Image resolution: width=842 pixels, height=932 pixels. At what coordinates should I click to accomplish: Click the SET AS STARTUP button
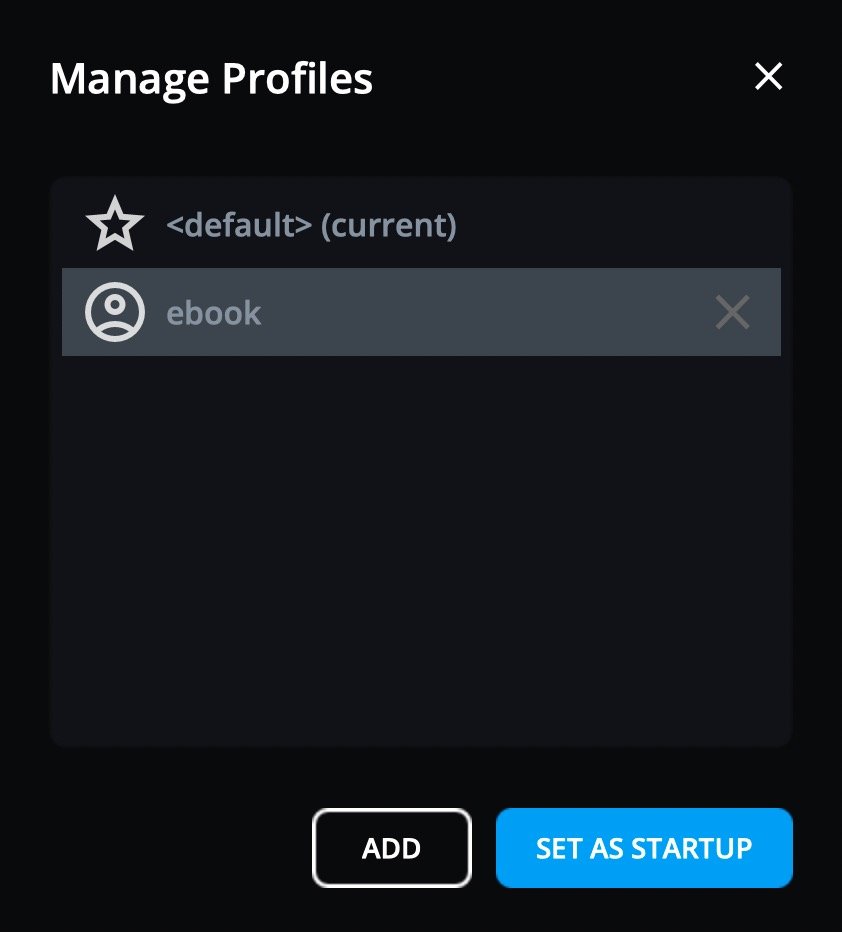pos(644,848)
